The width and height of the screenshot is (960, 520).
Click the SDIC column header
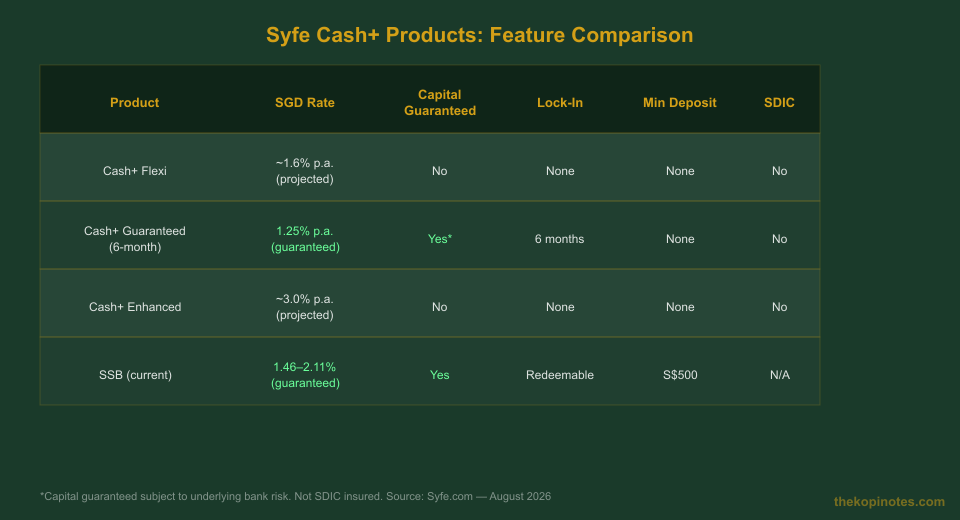click(779, 102)
